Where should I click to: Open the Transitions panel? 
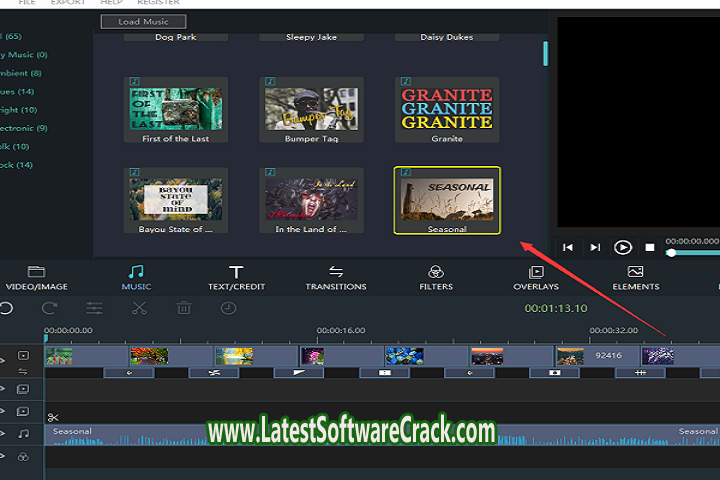click(336, 277)
